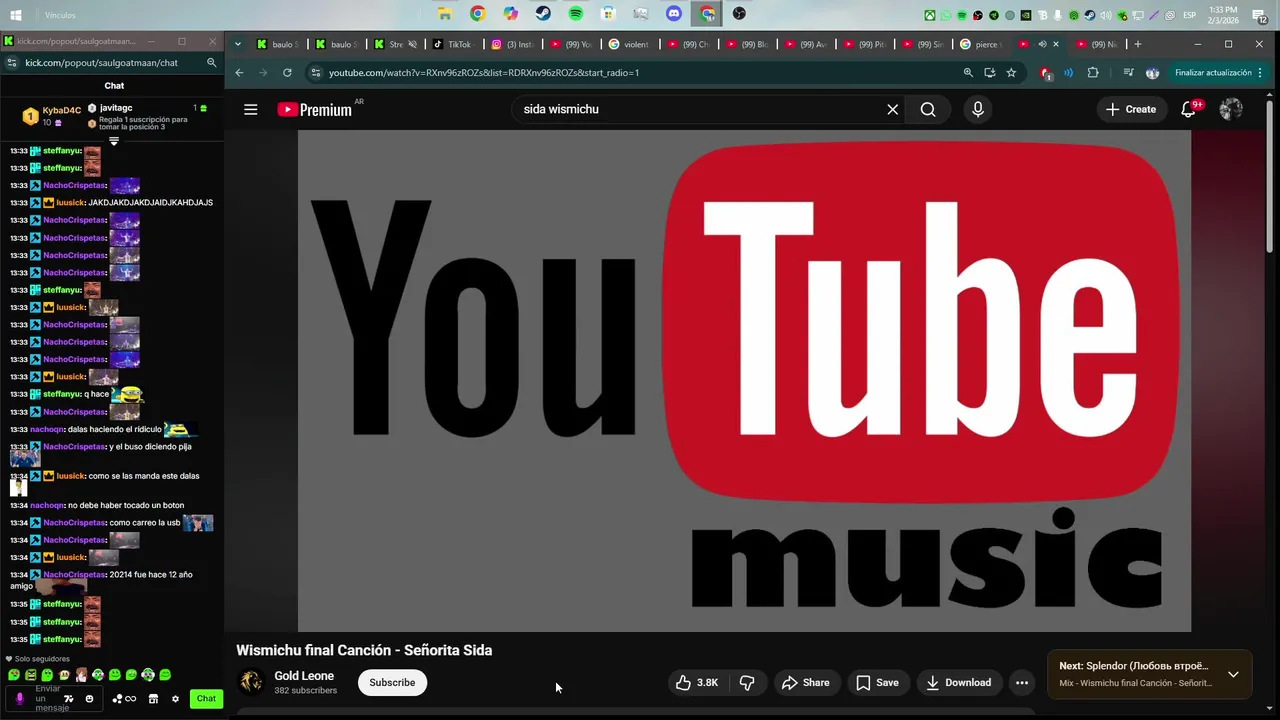
Task: Switch to the '(99) Nic' YouTube tab
Action: click(x=1096, y=44)
